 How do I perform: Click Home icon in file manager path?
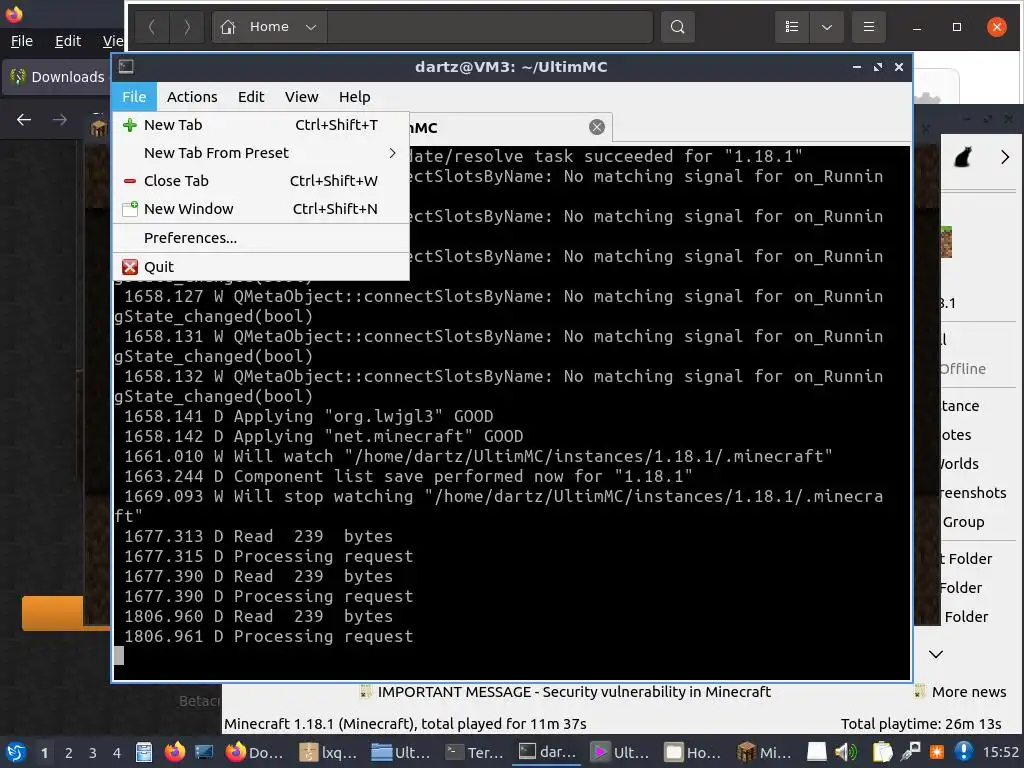tap(228, 27)
